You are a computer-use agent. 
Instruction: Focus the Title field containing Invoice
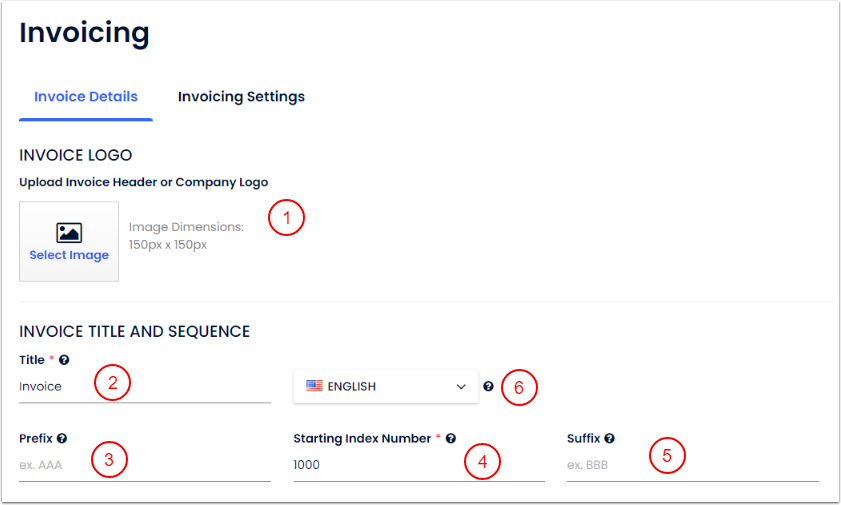pyautogui.click(x=145, y=386)
